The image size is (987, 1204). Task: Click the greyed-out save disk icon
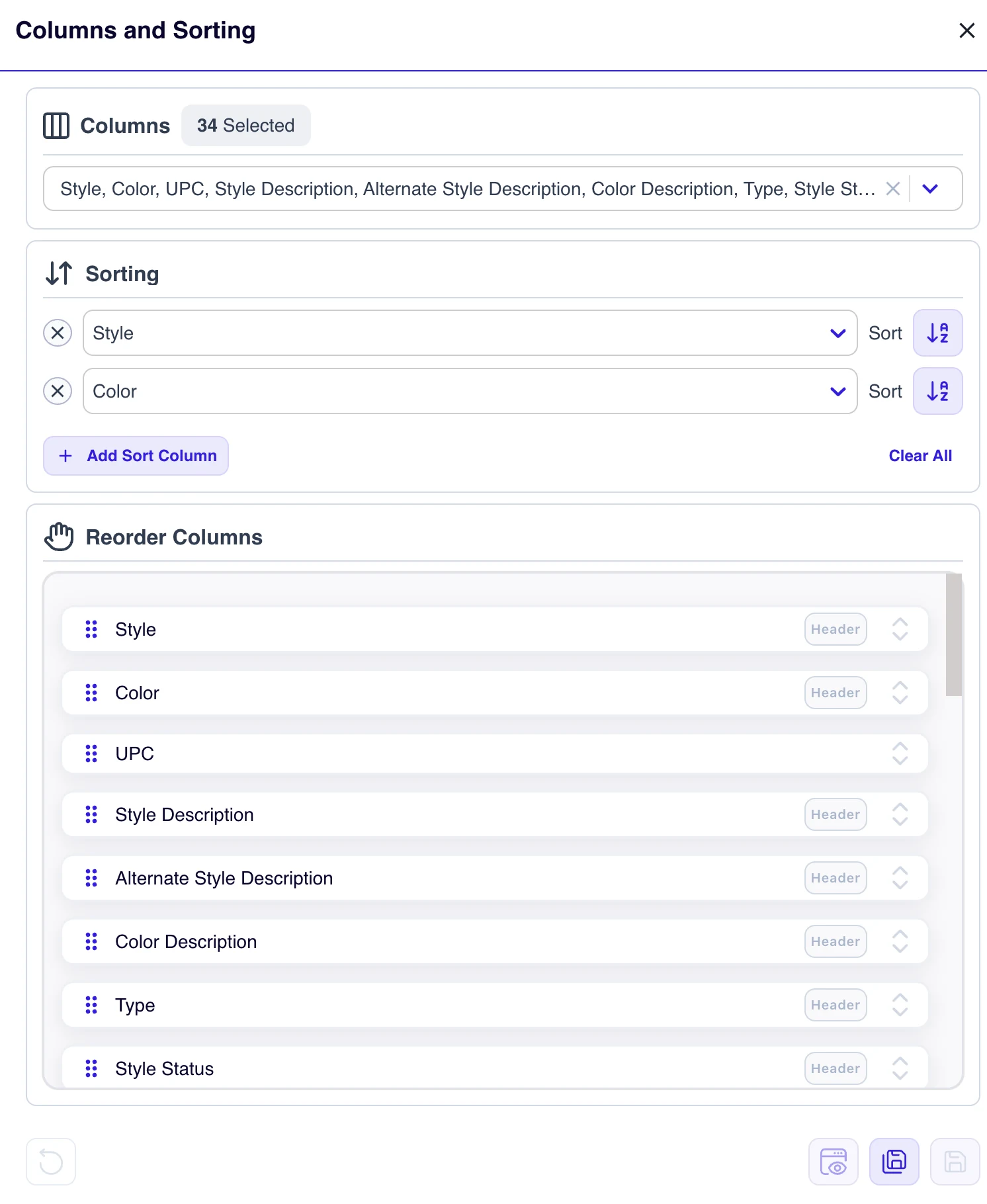coord(955,1162)
